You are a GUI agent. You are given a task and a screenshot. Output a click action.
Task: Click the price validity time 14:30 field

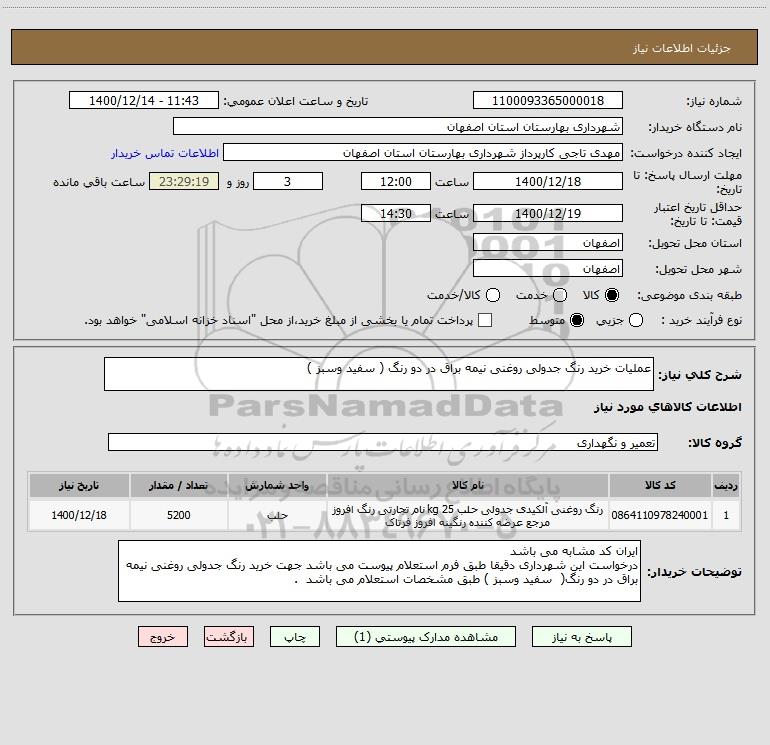click(x=396, y=213)
